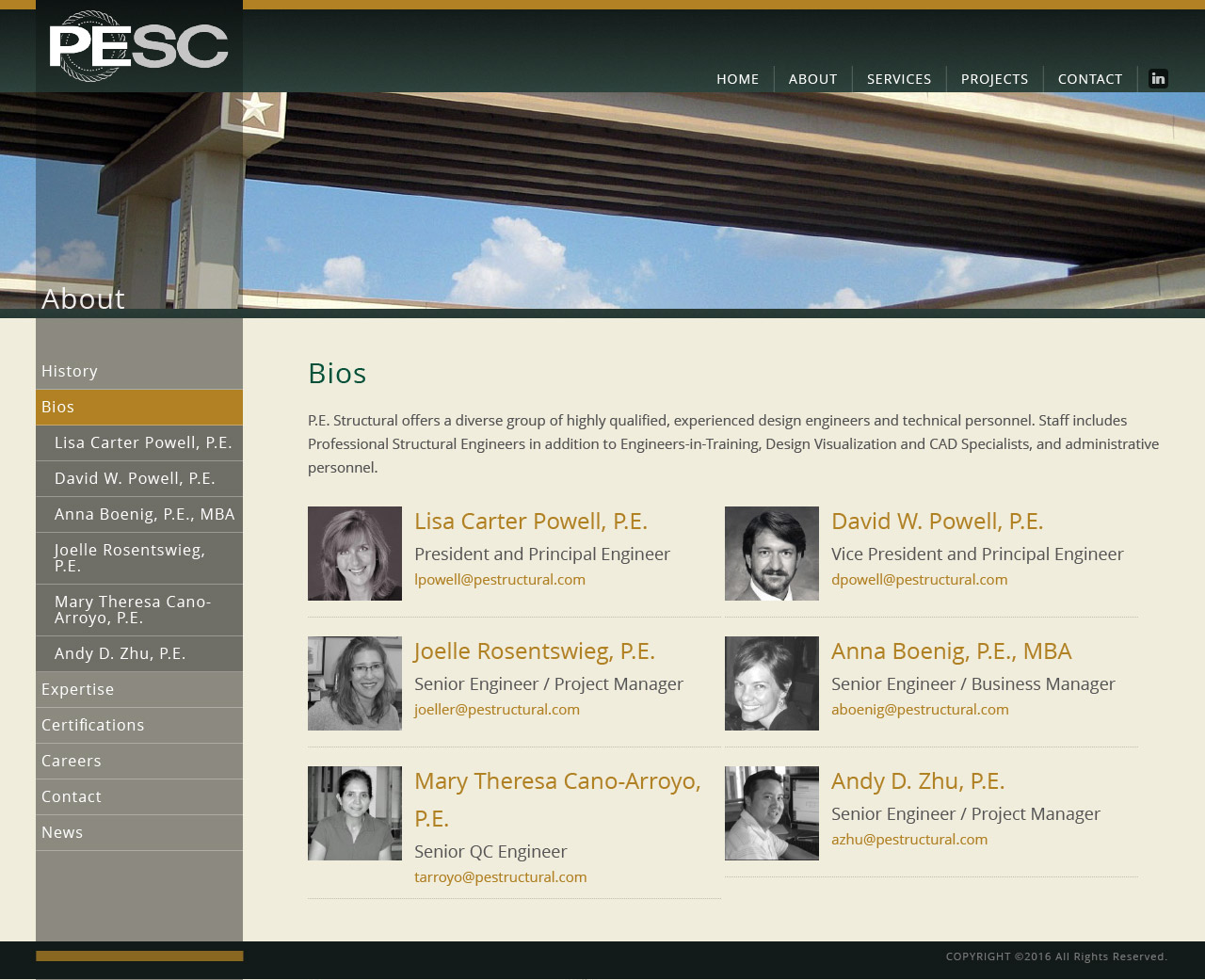1205x980 pixels.
Task: Select Certifications in the sidebar
Action: (139, 726)
